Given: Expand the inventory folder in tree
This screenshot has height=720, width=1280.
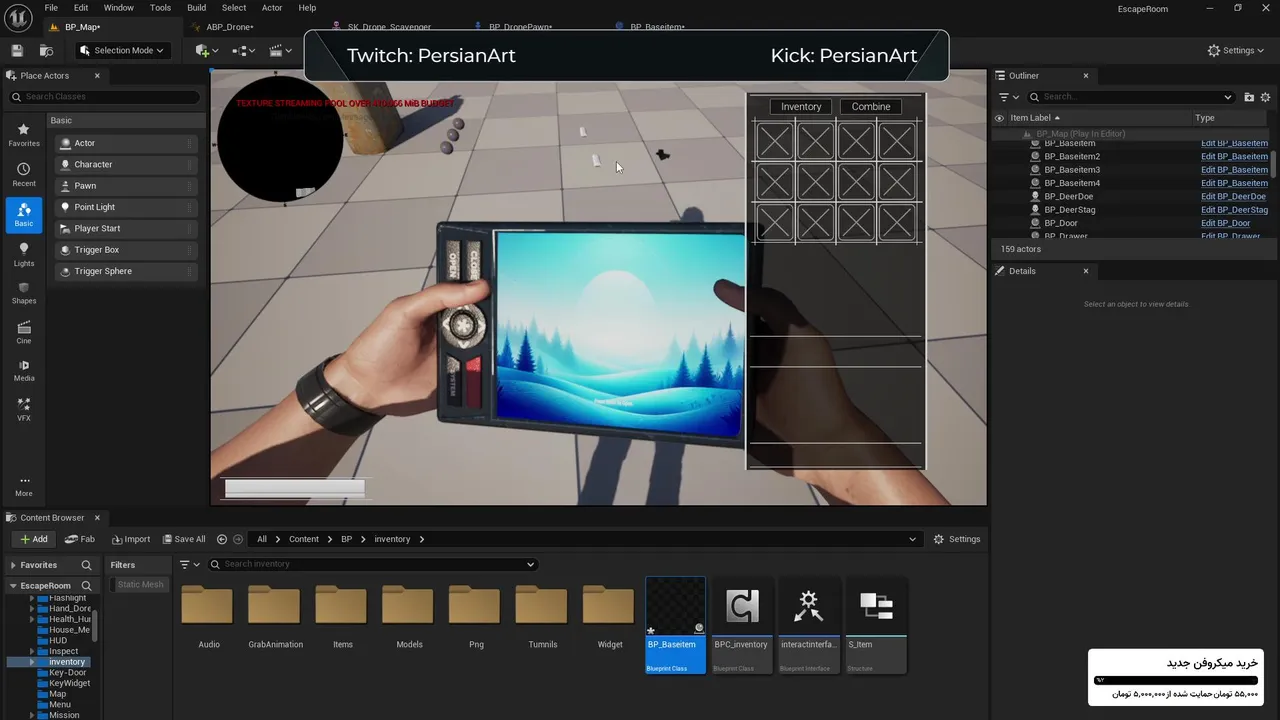Looking at the screenshot, I should [32, 662].
